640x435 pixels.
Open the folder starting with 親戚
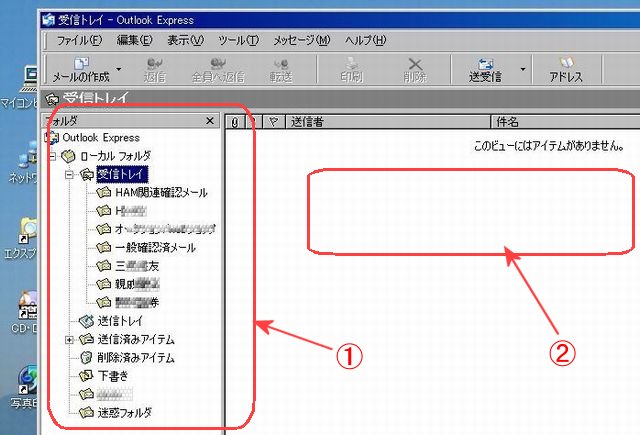pyautogui.click(x=137, y=284)
